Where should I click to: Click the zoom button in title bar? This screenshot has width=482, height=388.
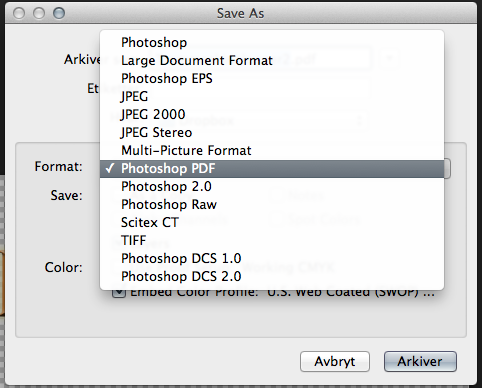(59, 13)
